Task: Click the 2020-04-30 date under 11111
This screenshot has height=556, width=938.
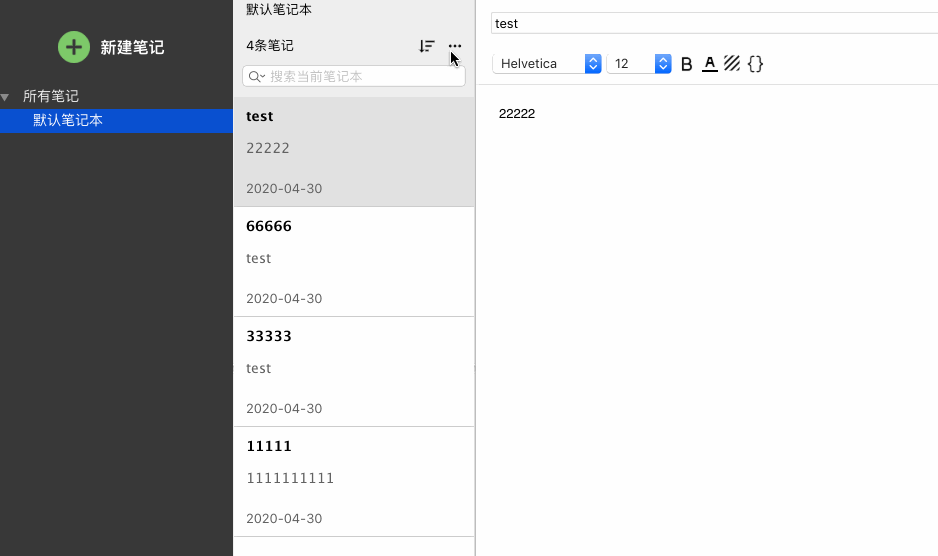Action: pyautogui.click(x=284, y=518)
